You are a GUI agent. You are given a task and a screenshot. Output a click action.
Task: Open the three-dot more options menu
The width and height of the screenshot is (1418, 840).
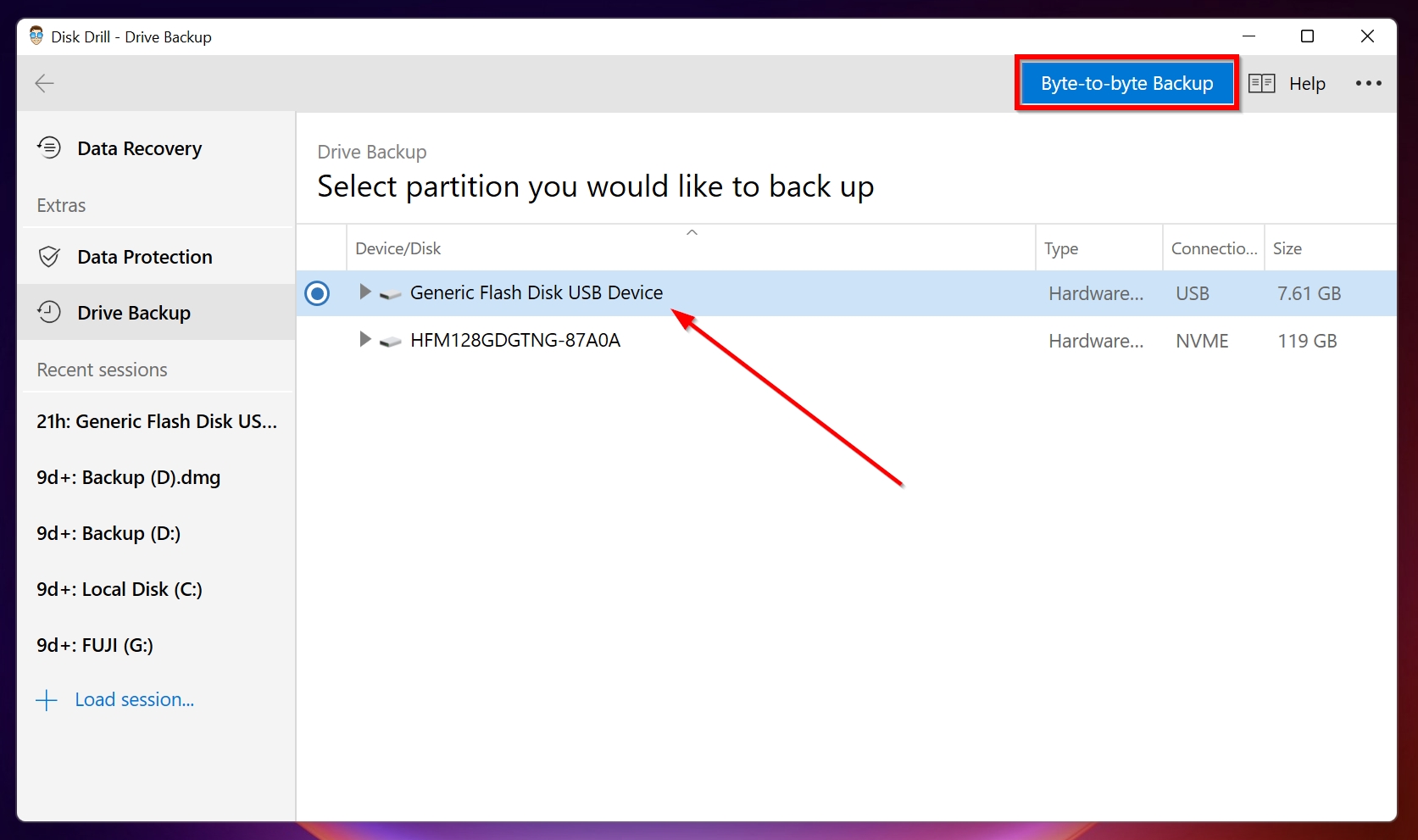[x=1368, y=83]
